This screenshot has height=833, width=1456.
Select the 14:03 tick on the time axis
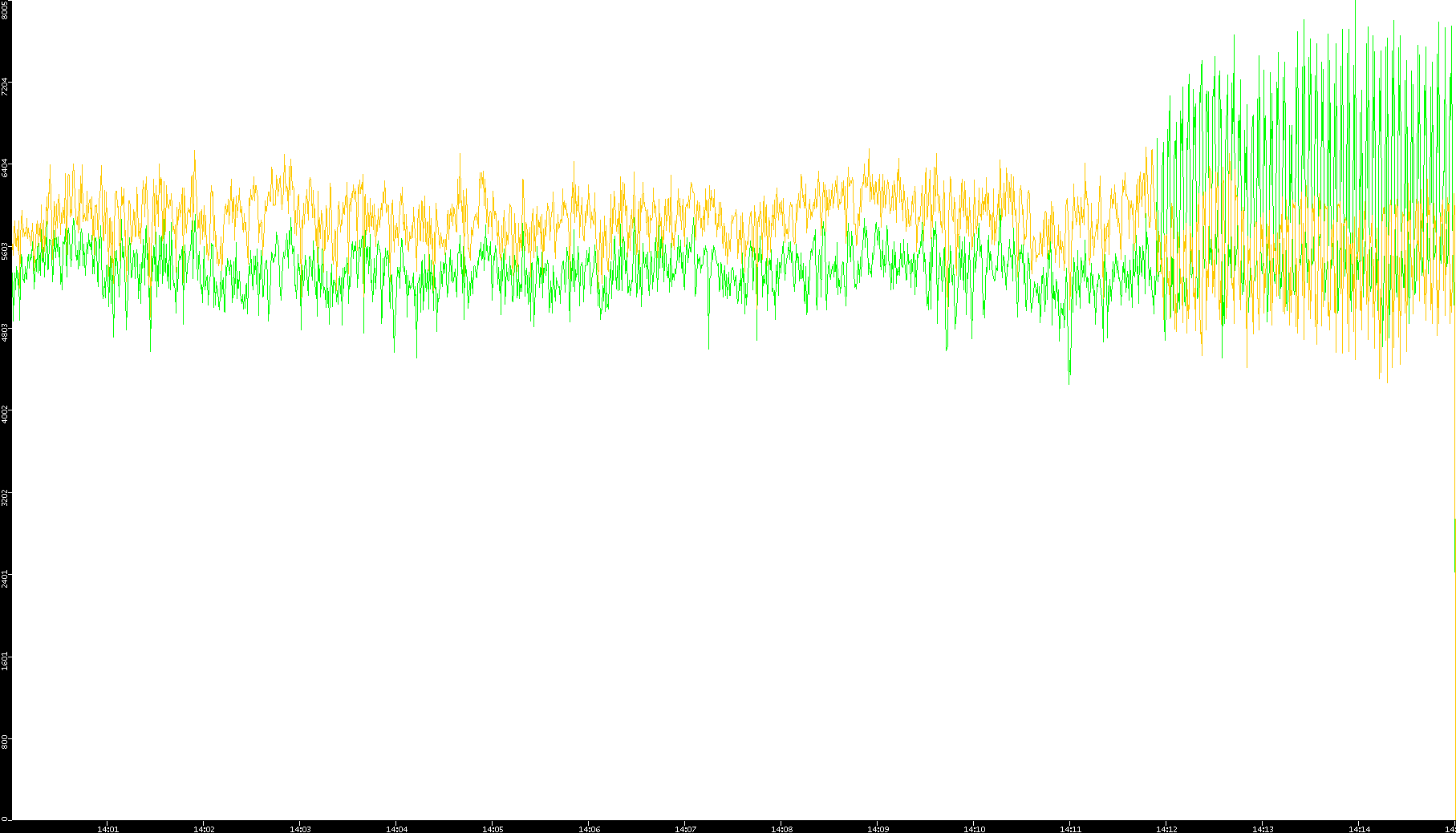tap(300, 829)
